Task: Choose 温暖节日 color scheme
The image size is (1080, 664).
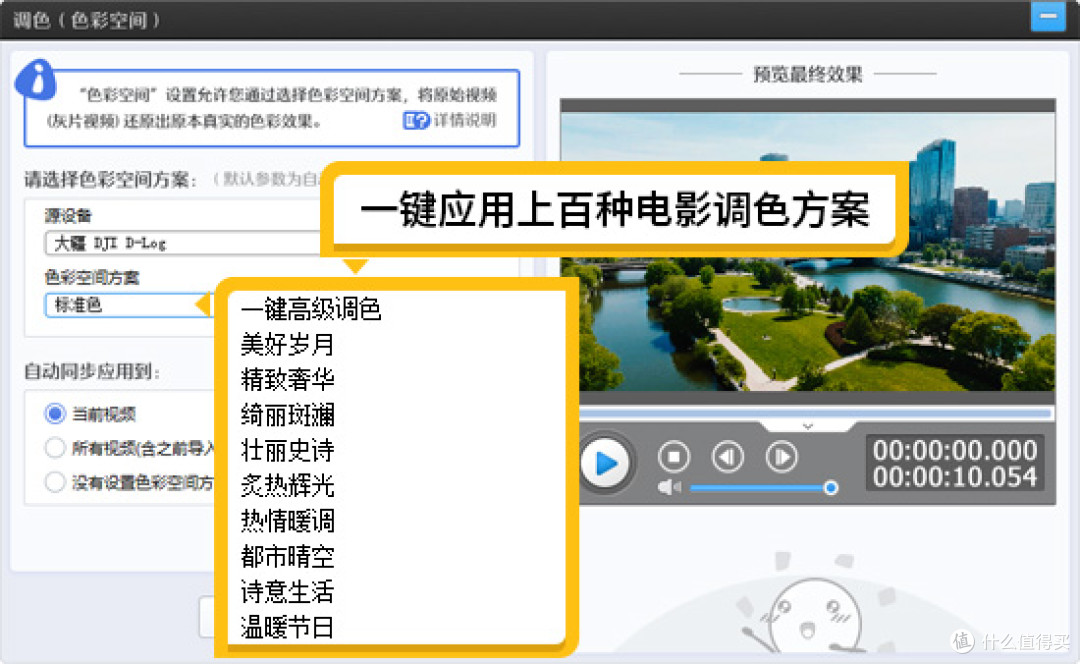Action: [x=287, y=627]
